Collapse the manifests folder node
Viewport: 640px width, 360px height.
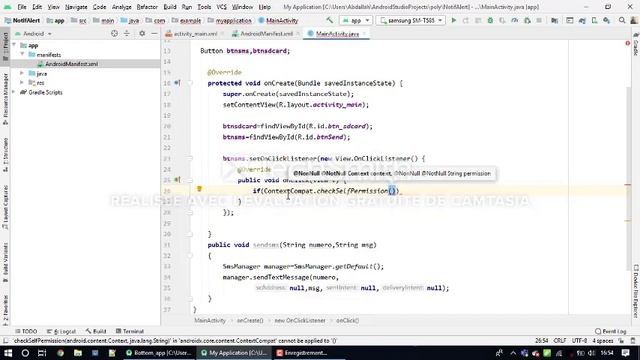point(22,54)
